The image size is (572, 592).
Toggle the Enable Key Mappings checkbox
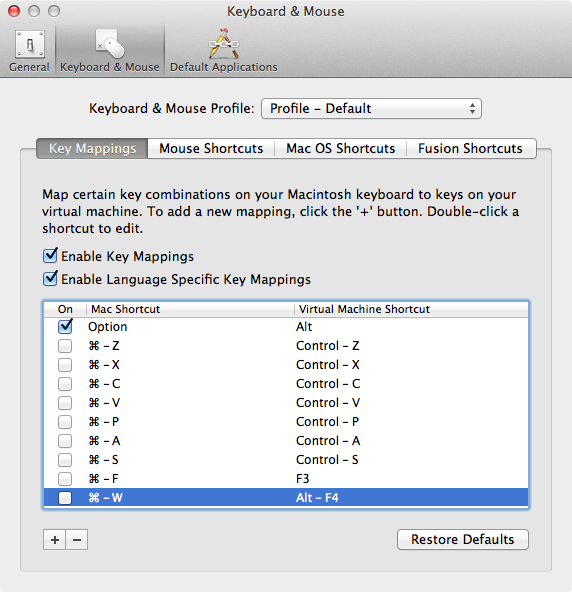pyautogui.click(x=50, y=256)
